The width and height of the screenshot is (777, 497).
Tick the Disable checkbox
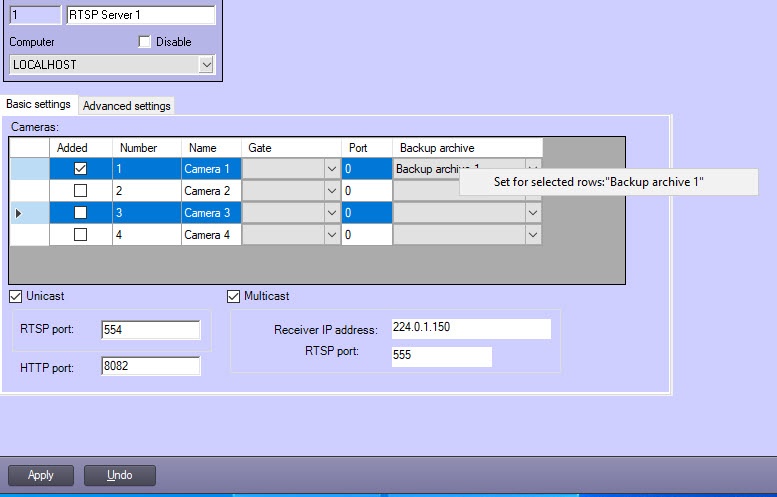pos(145,42)
